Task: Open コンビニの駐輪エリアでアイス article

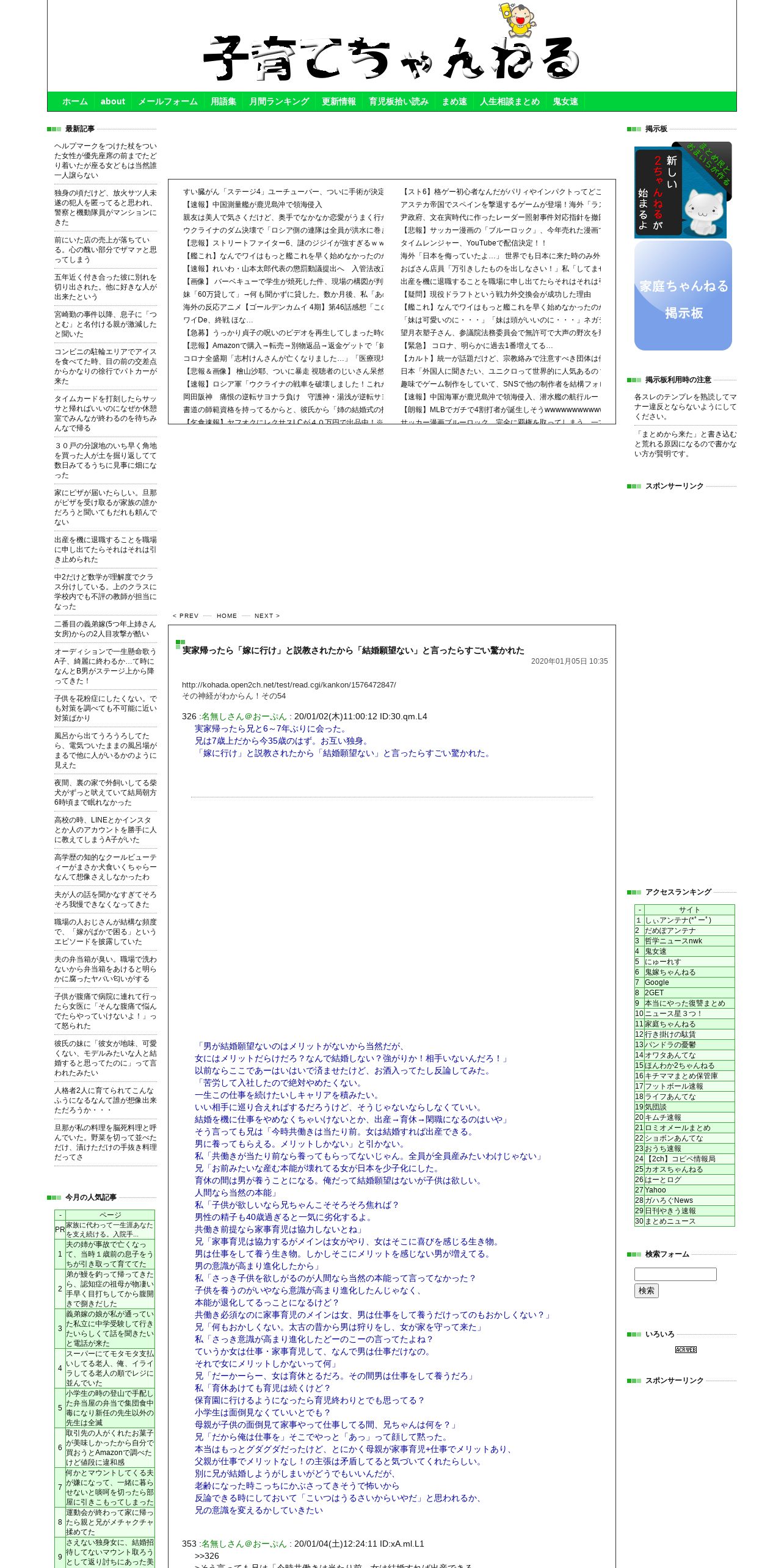Action: click(106, 366)
